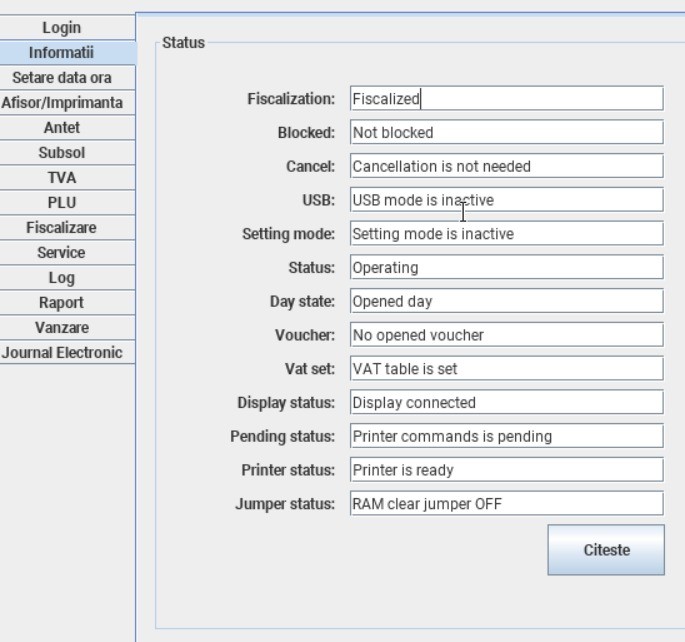
Task: Open the PLU tab
Action: pos(67,203)
